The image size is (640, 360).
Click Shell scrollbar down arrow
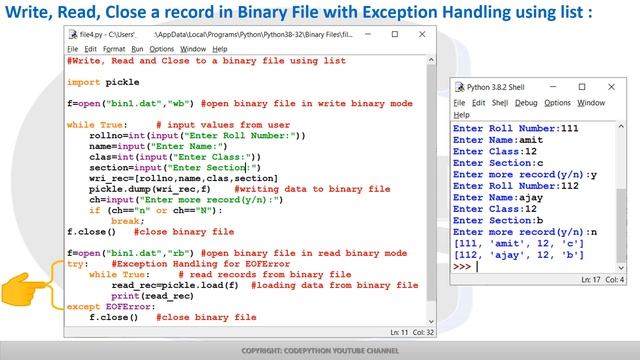tap(621, 268)
